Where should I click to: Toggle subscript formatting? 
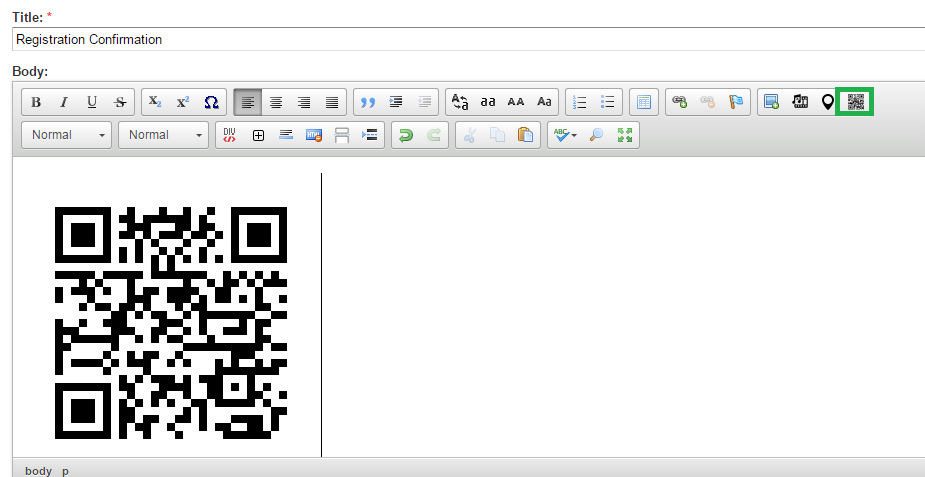(x=155, y=102)
